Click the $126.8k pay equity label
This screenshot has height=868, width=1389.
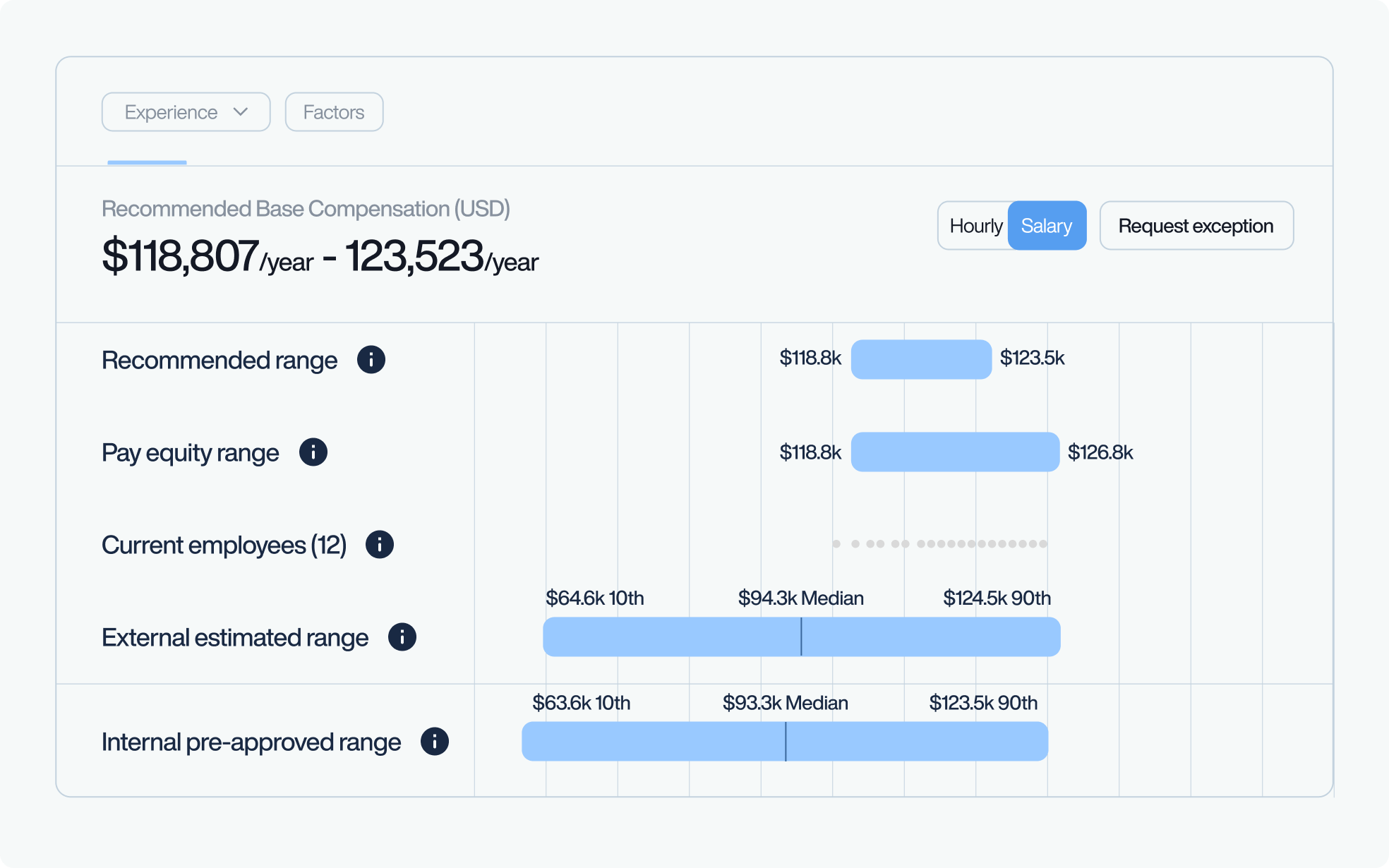click(1100, 452)
